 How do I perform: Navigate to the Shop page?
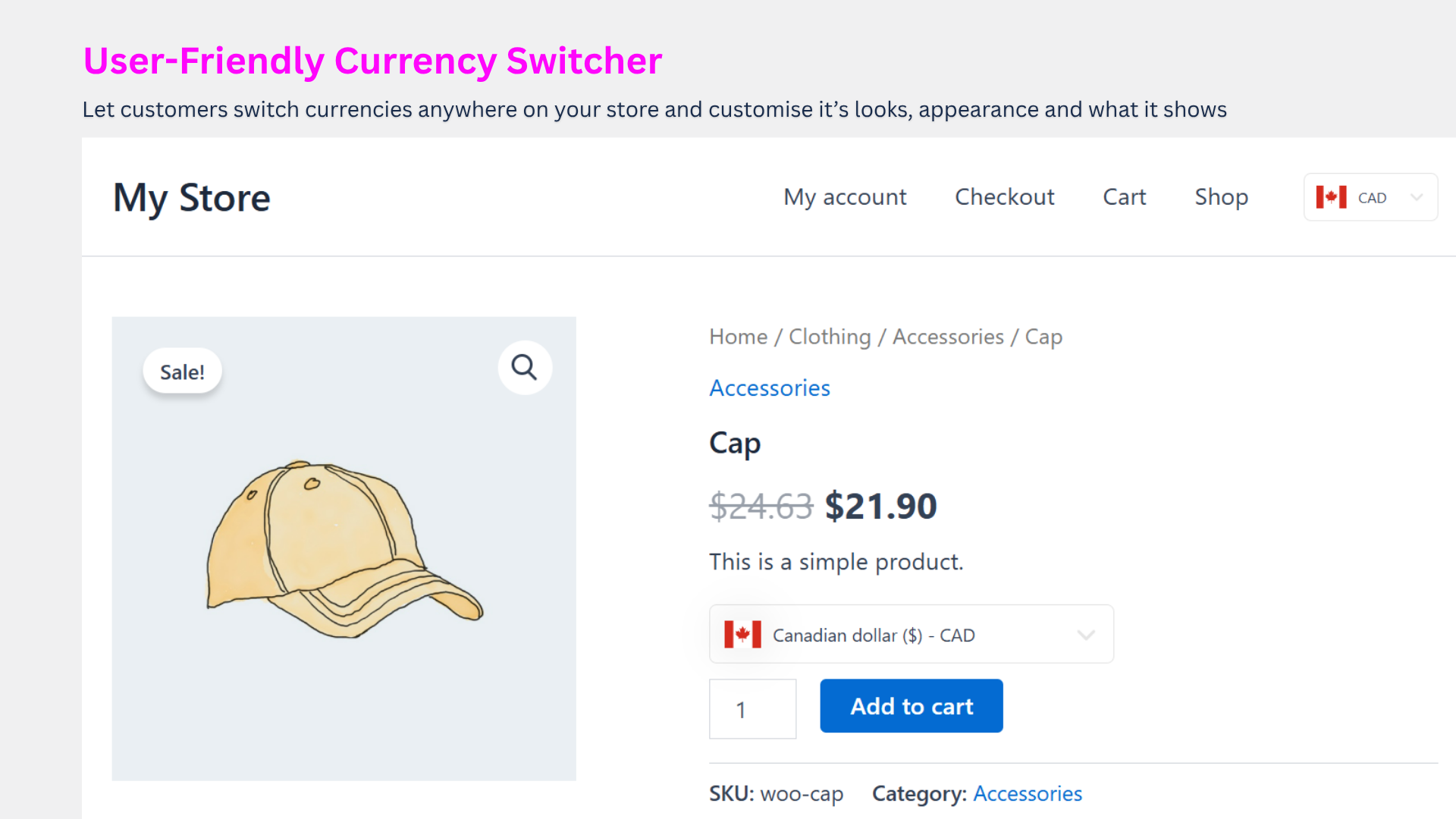(1221, 197)
